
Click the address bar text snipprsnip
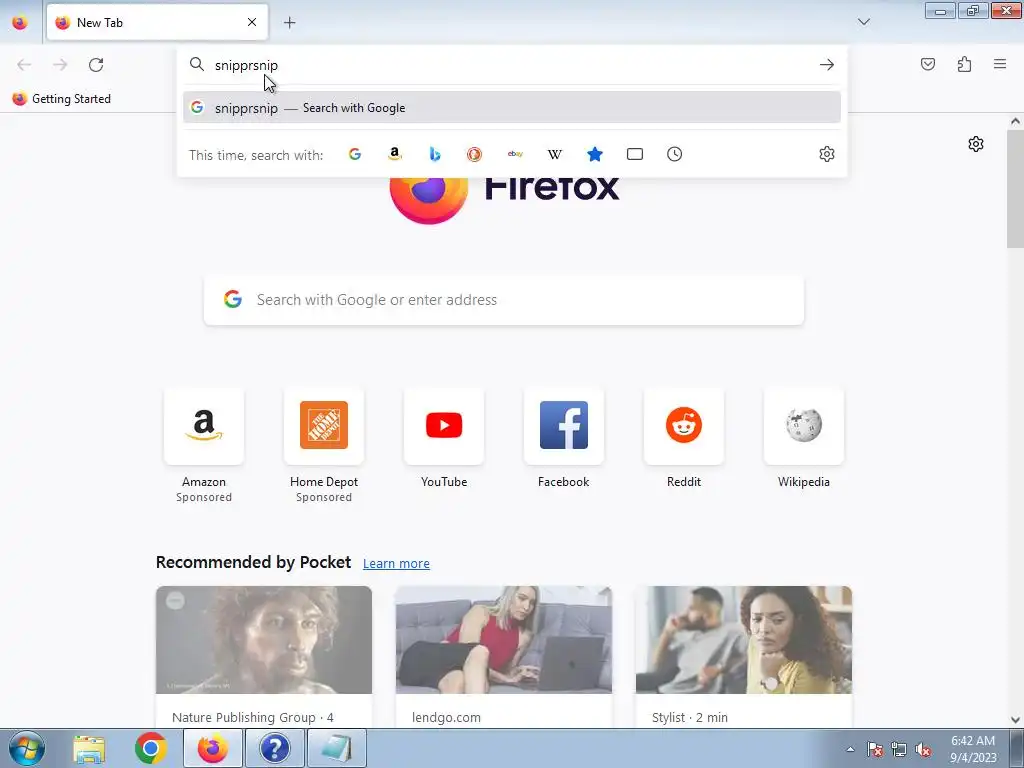pos(246,65)
